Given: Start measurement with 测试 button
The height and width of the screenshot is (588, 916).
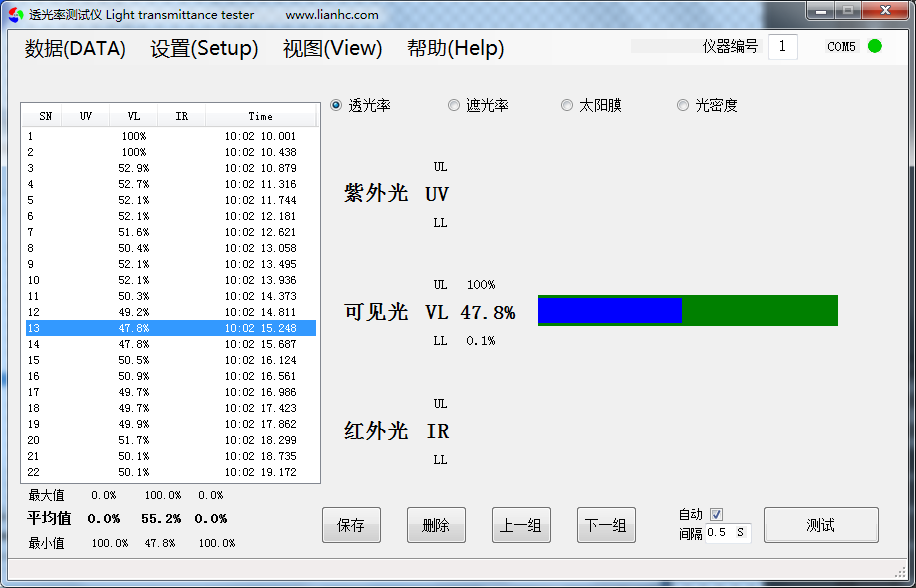Looking at the screenshot, I should tap(821, 525).
